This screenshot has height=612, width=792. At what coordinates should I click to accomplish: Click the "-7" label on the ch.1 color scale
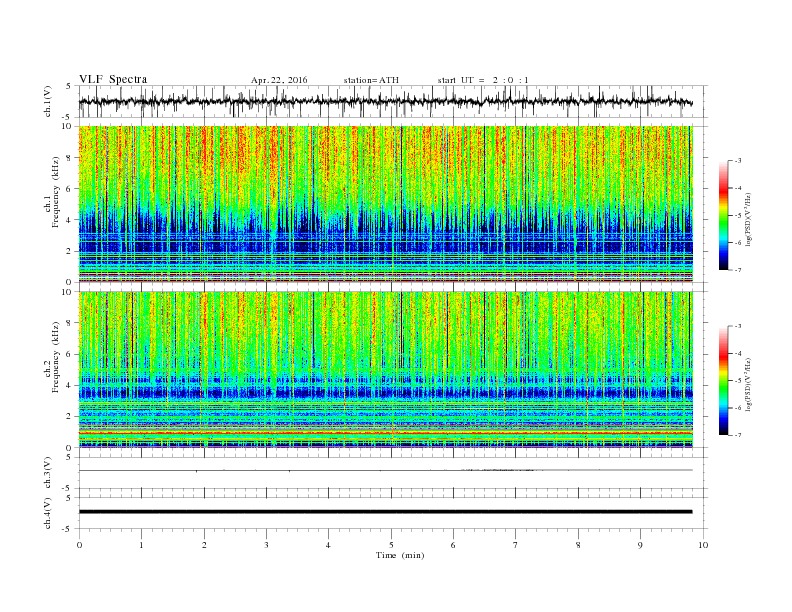(x=738, y=270)
